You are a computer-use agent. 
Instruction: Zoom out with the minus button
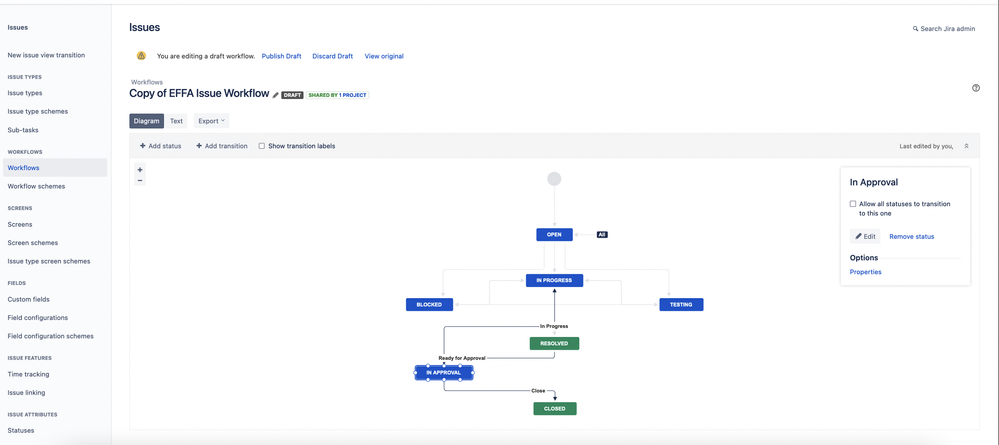(x=140, y=180)
